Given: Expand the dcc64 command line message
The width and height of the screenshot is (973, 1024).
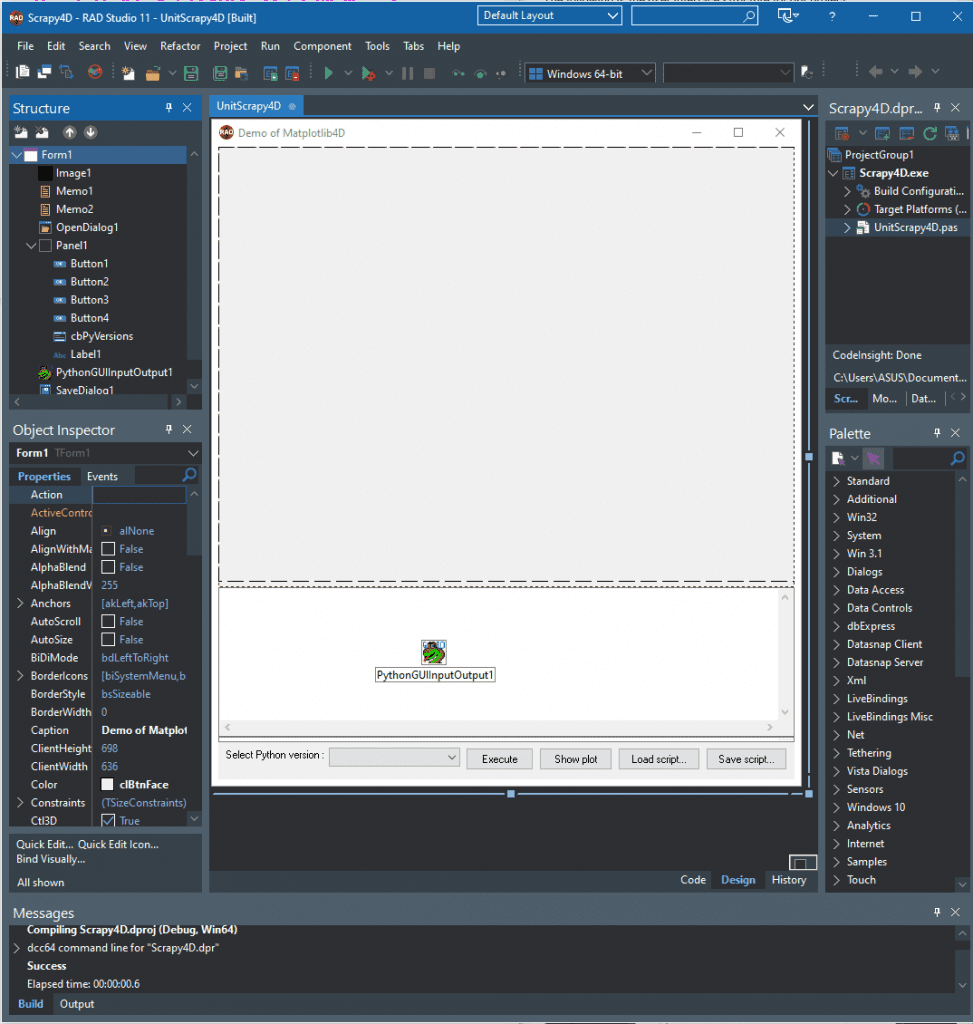Looking at the screenshot, I should 17,948.
